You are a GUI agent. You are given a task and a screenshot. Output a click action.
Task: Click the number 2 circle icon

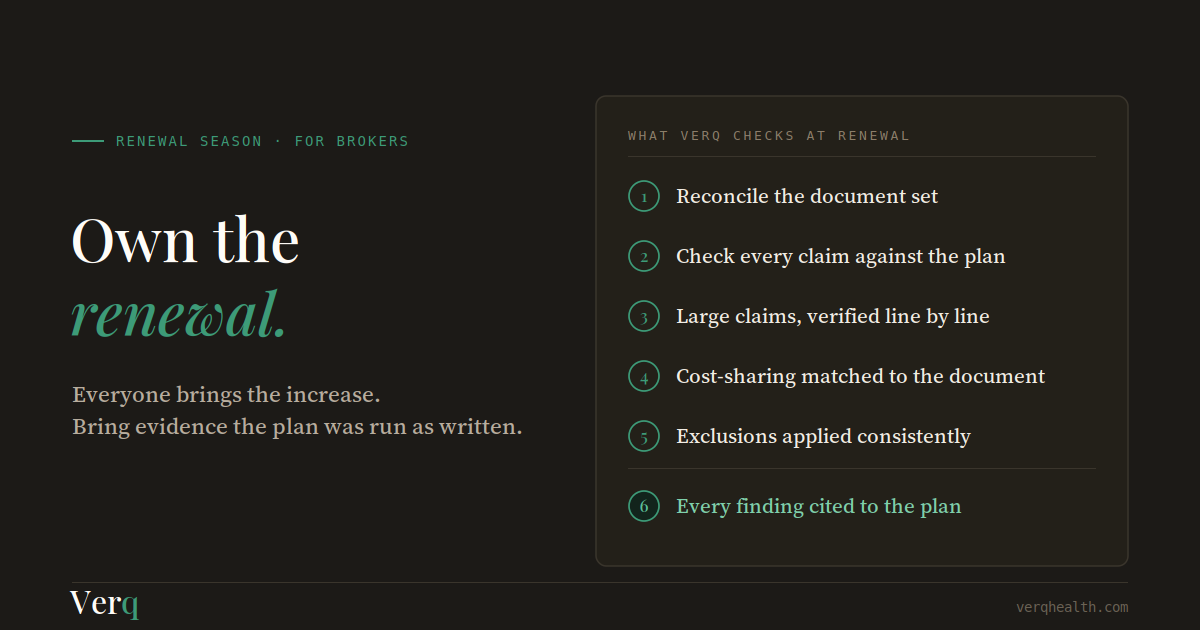[x=644, y=256]
